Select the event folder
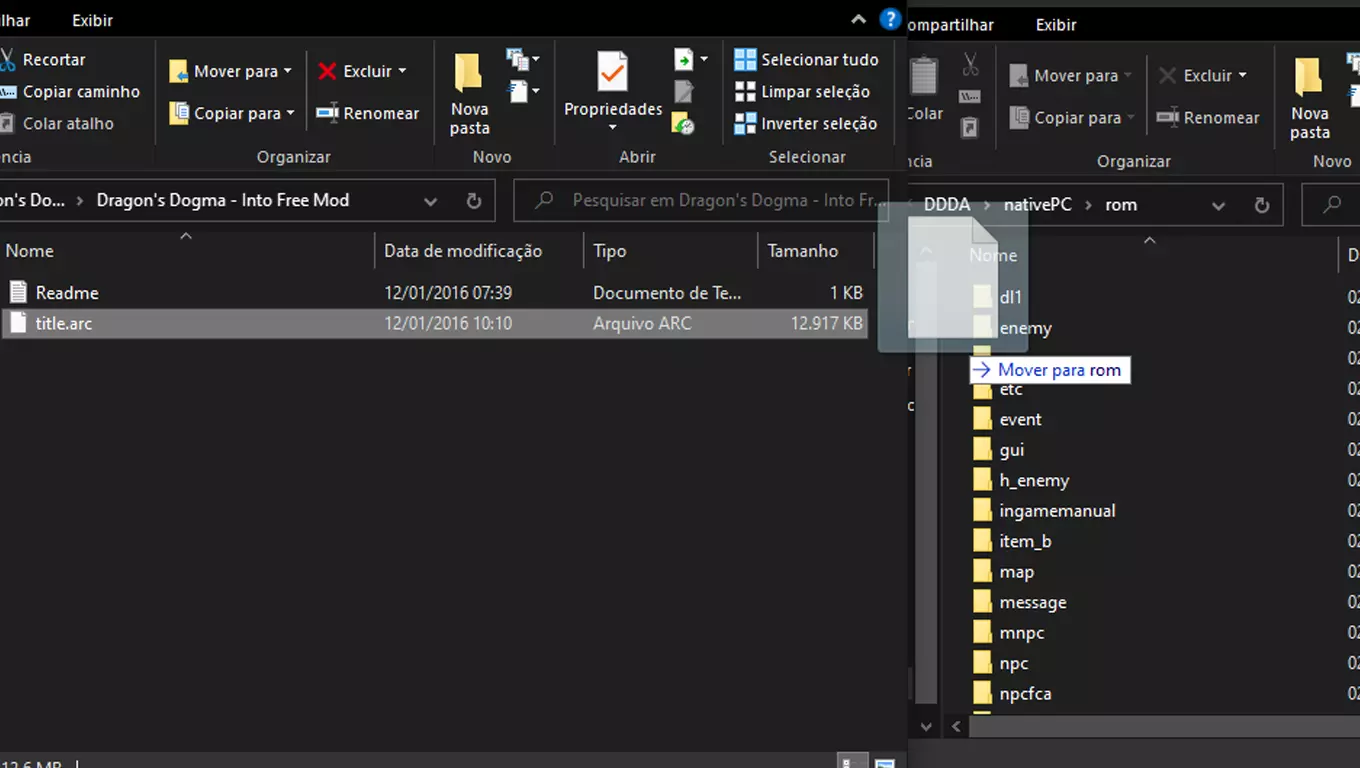 click(x=1020, y=419)
